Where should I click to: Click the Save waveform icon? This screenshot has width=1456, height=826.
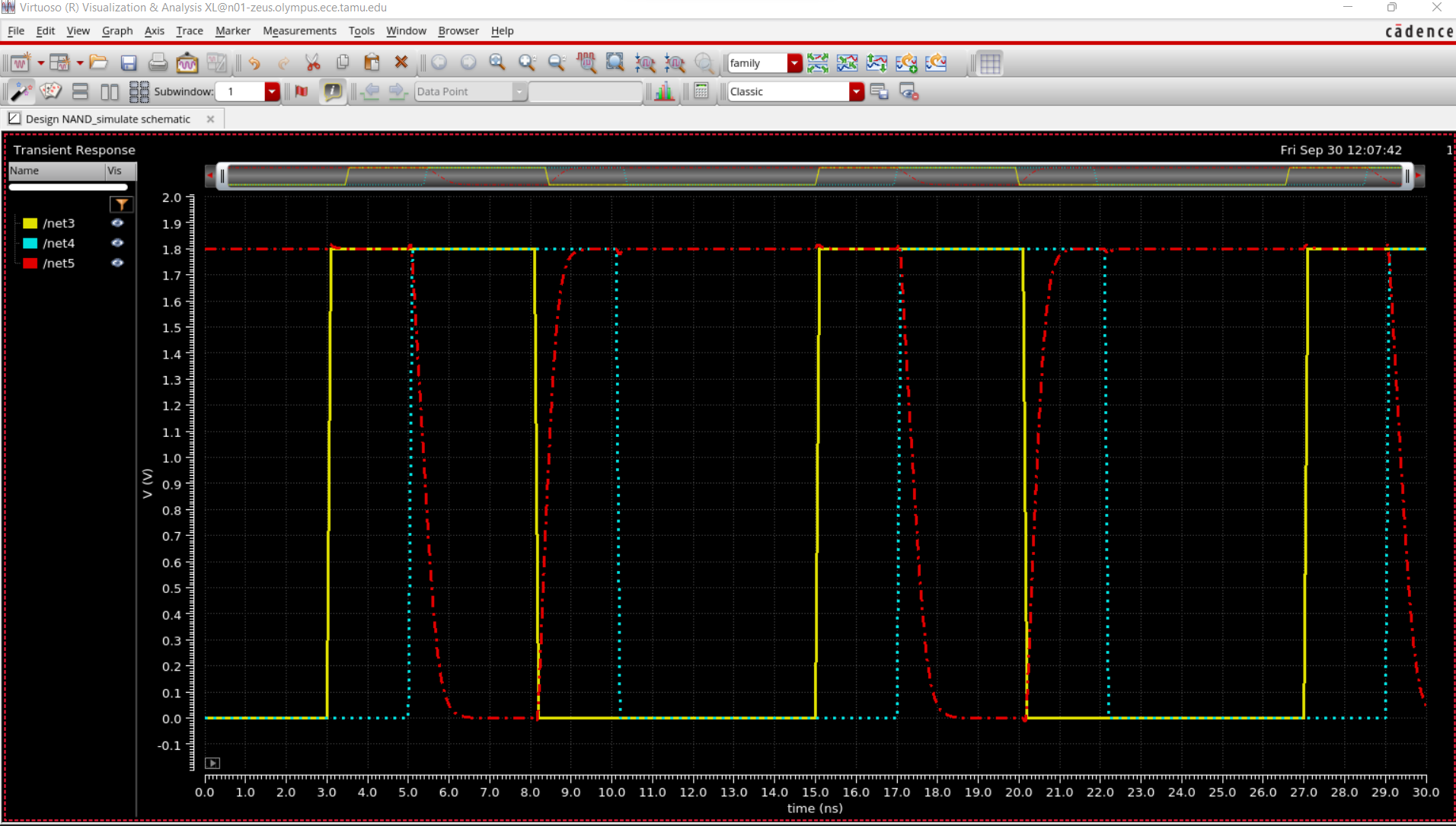click(129, 63)
